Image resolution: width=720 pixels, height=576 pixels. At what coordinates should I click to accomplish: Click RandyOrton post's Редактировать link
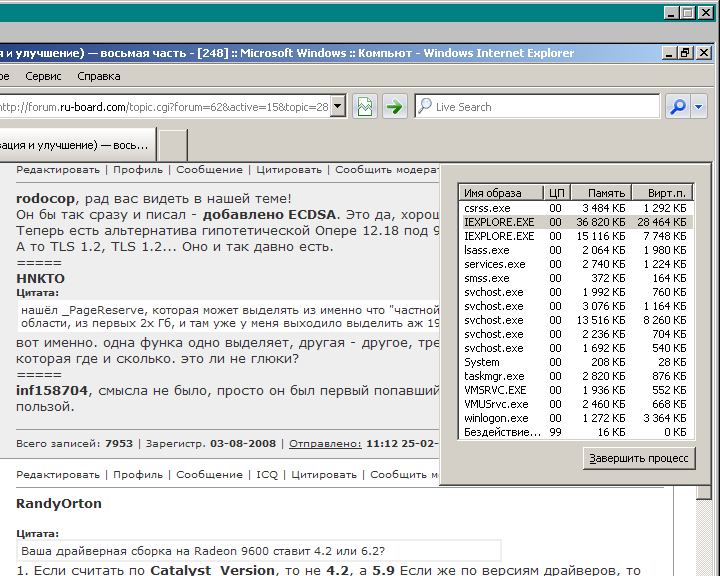(58, 475)
